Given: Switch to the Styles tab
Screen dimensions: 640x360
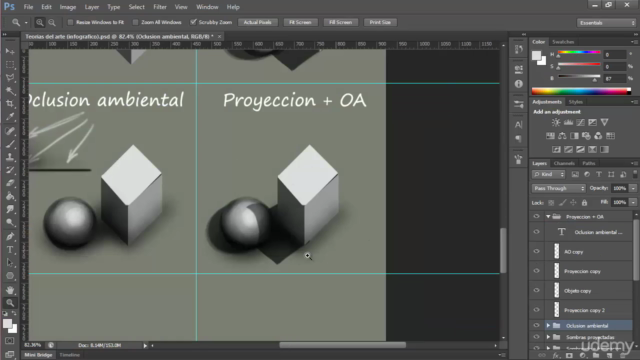Looking at the screenshot, I should 576,102.
